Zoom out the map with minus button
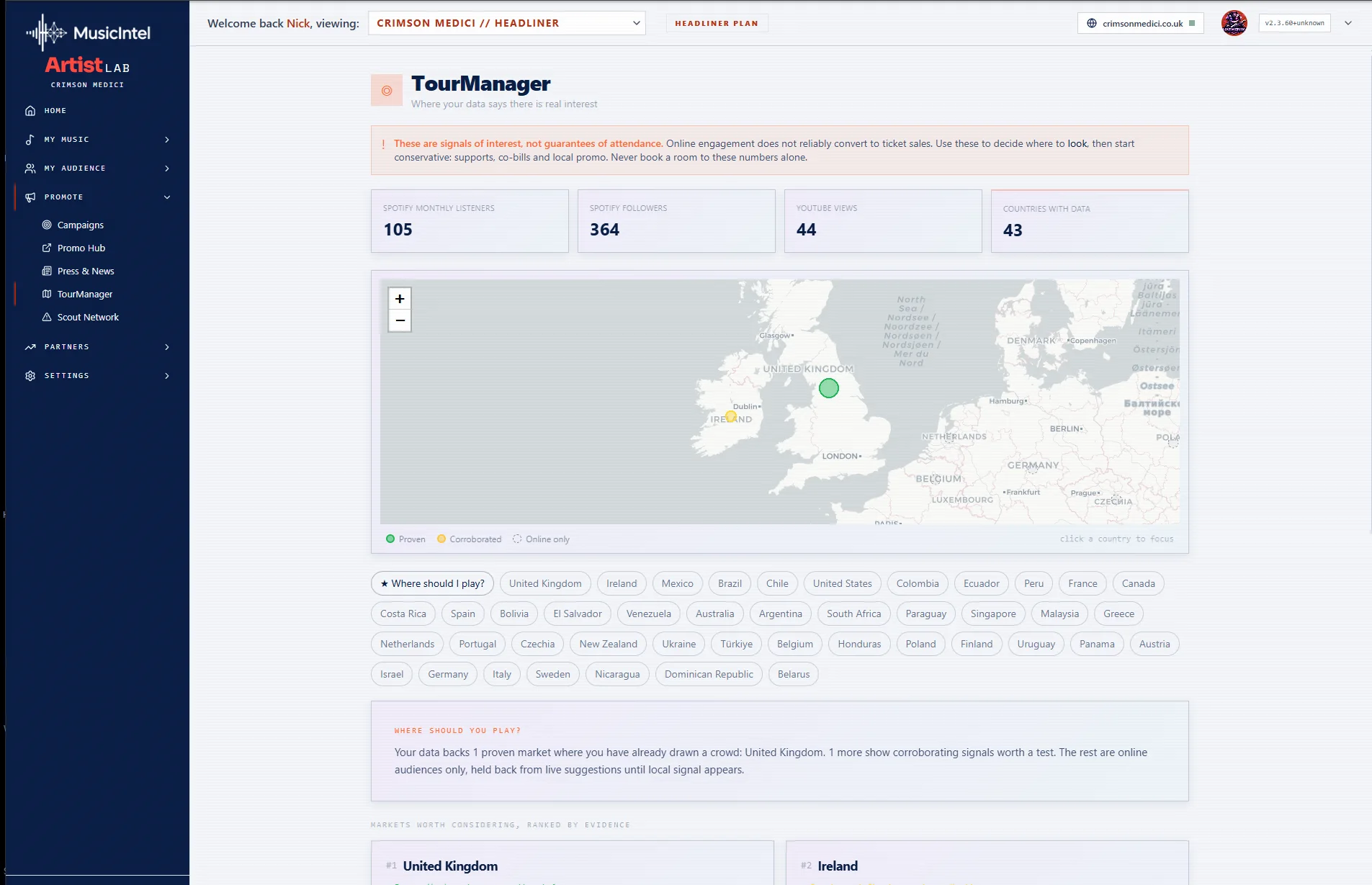1372x885 pixels. [x=400, y=321]
